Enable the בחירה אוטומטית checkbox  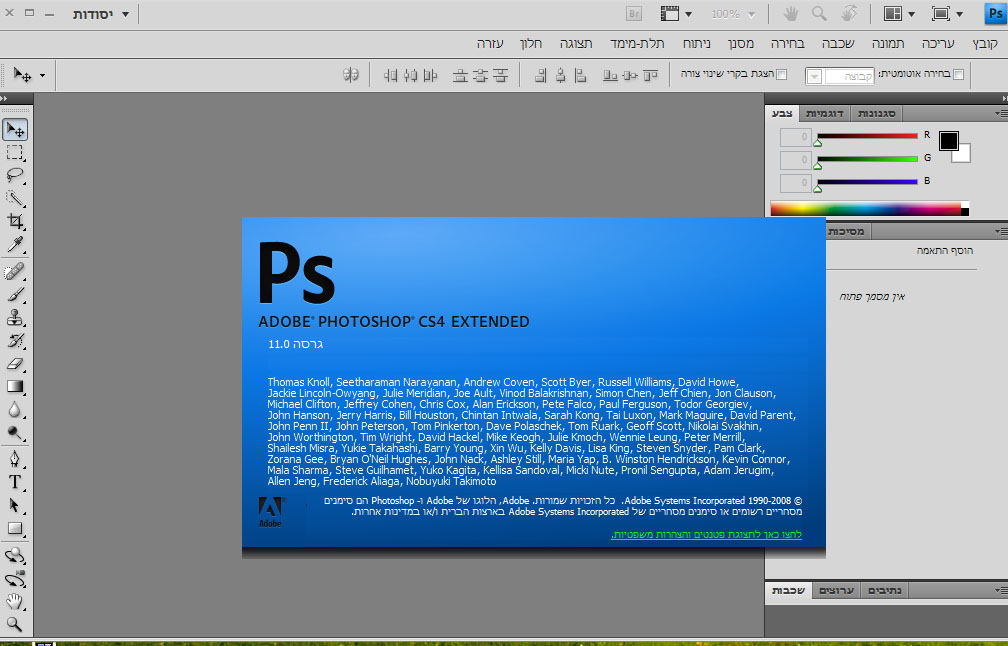coord(959,74)
